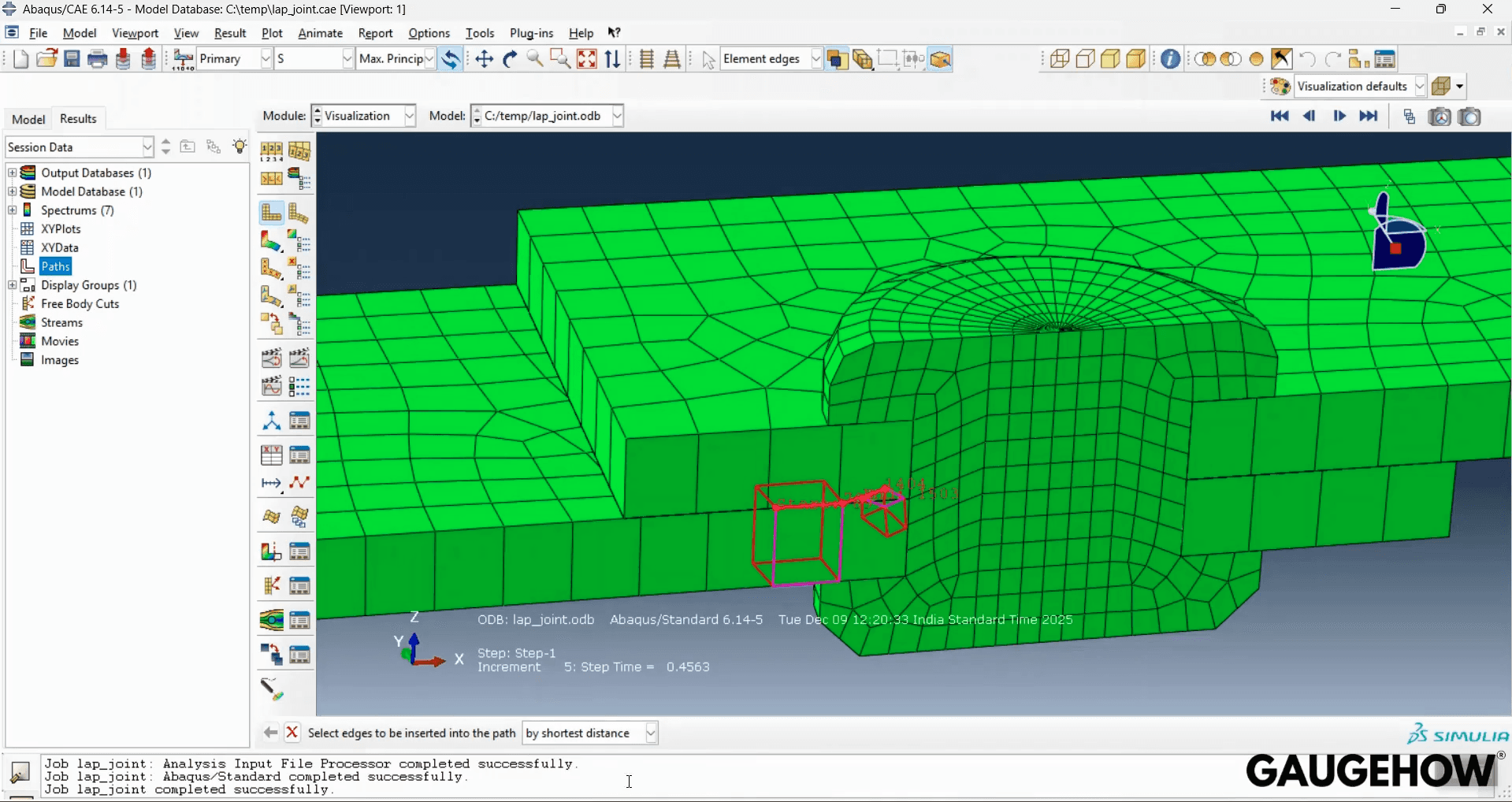Image resolution: width=1512 pixels, height=802 pixels.
Task: Enable the shaded render style
Action: click(1137, 58)
